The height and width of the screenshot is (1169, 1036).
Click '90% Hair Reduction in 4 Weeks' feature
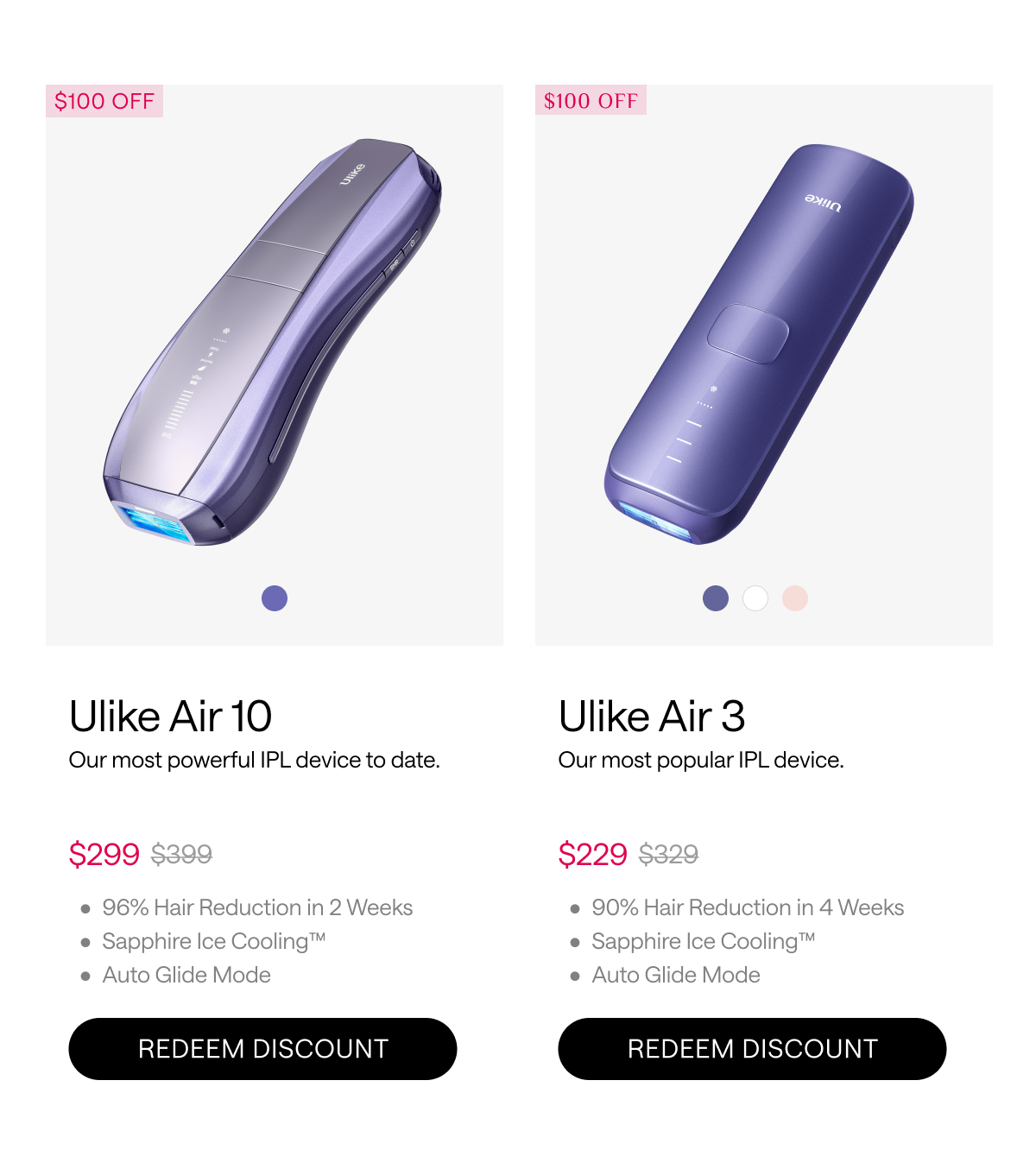[x=748, y=907]
